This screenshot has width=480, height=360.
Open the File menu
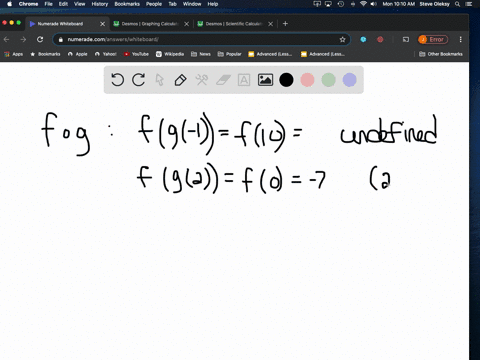(x=49, y=4)
